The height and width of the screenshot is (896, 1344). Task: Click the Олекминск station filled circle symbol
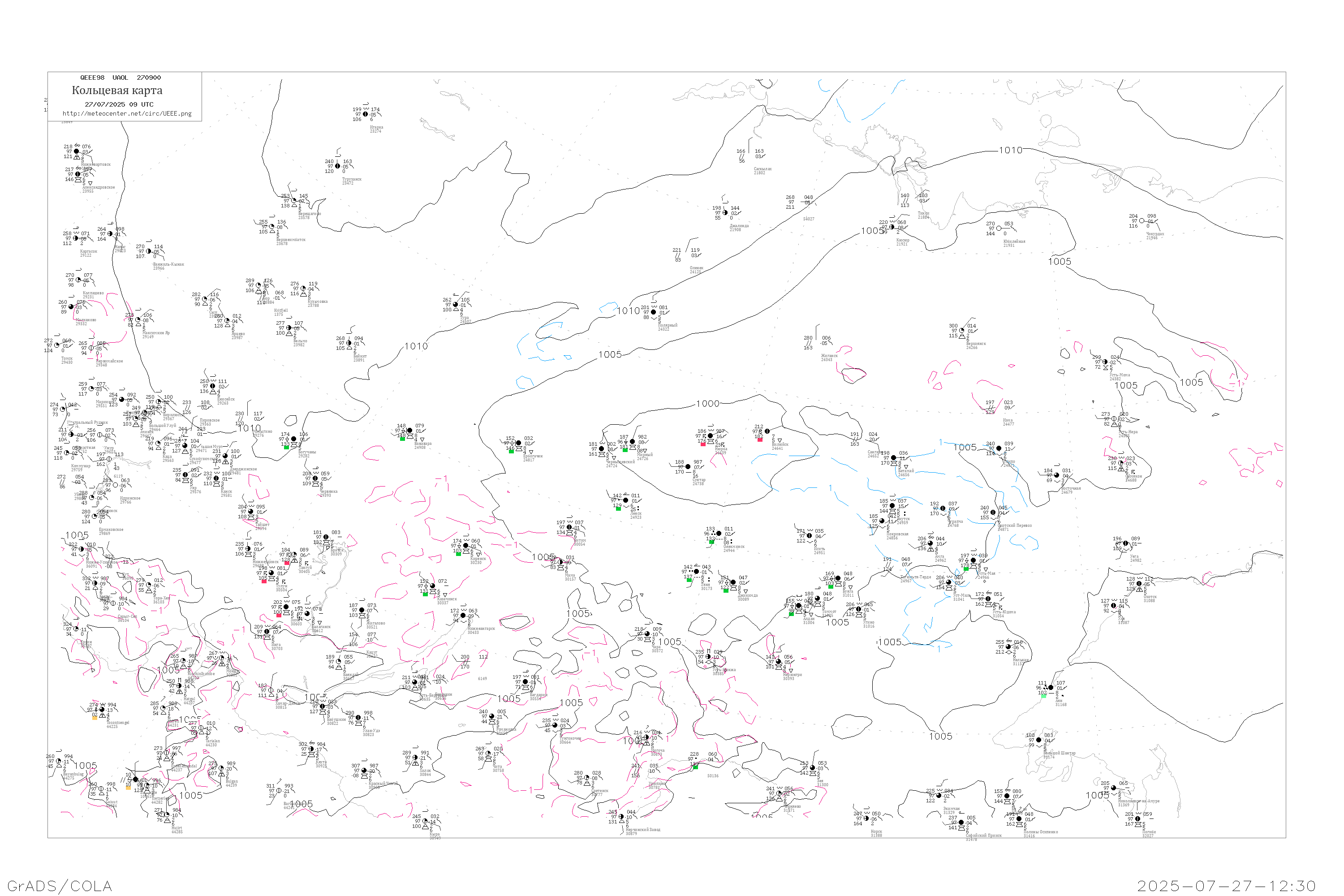(719, 534)
